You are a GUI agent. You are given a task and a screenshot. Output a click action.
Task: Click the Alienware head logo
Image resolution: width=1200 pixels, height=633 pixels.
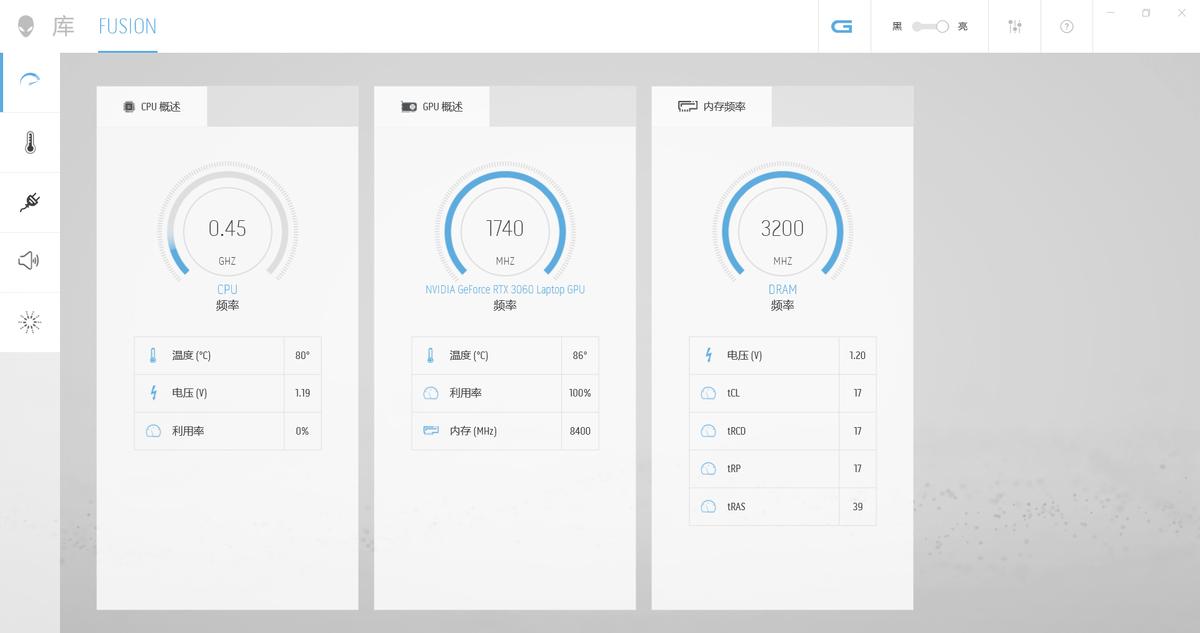[26, 26]
